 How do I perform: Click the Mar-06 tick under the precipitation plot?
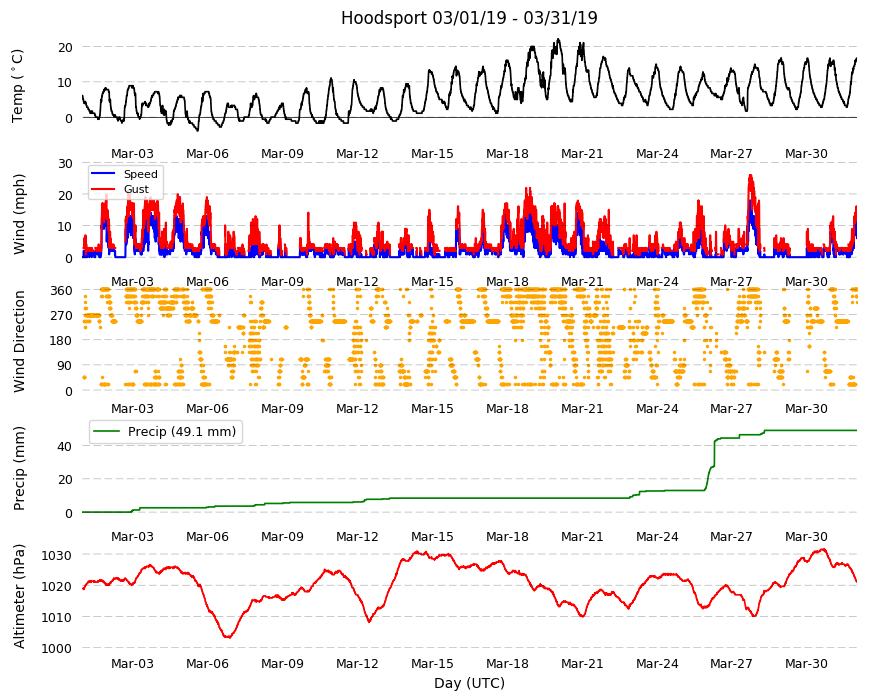207,536
